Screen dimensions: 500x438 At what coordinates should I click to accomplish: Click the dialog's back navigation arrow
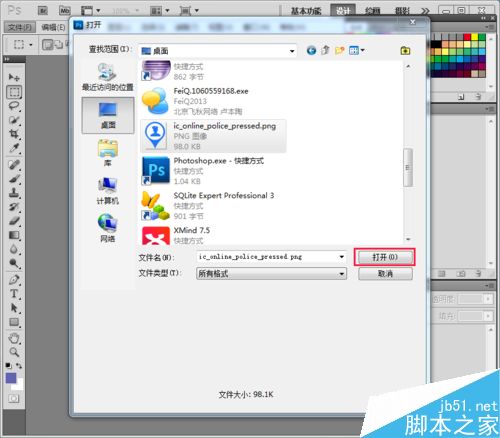pos(311,51)
